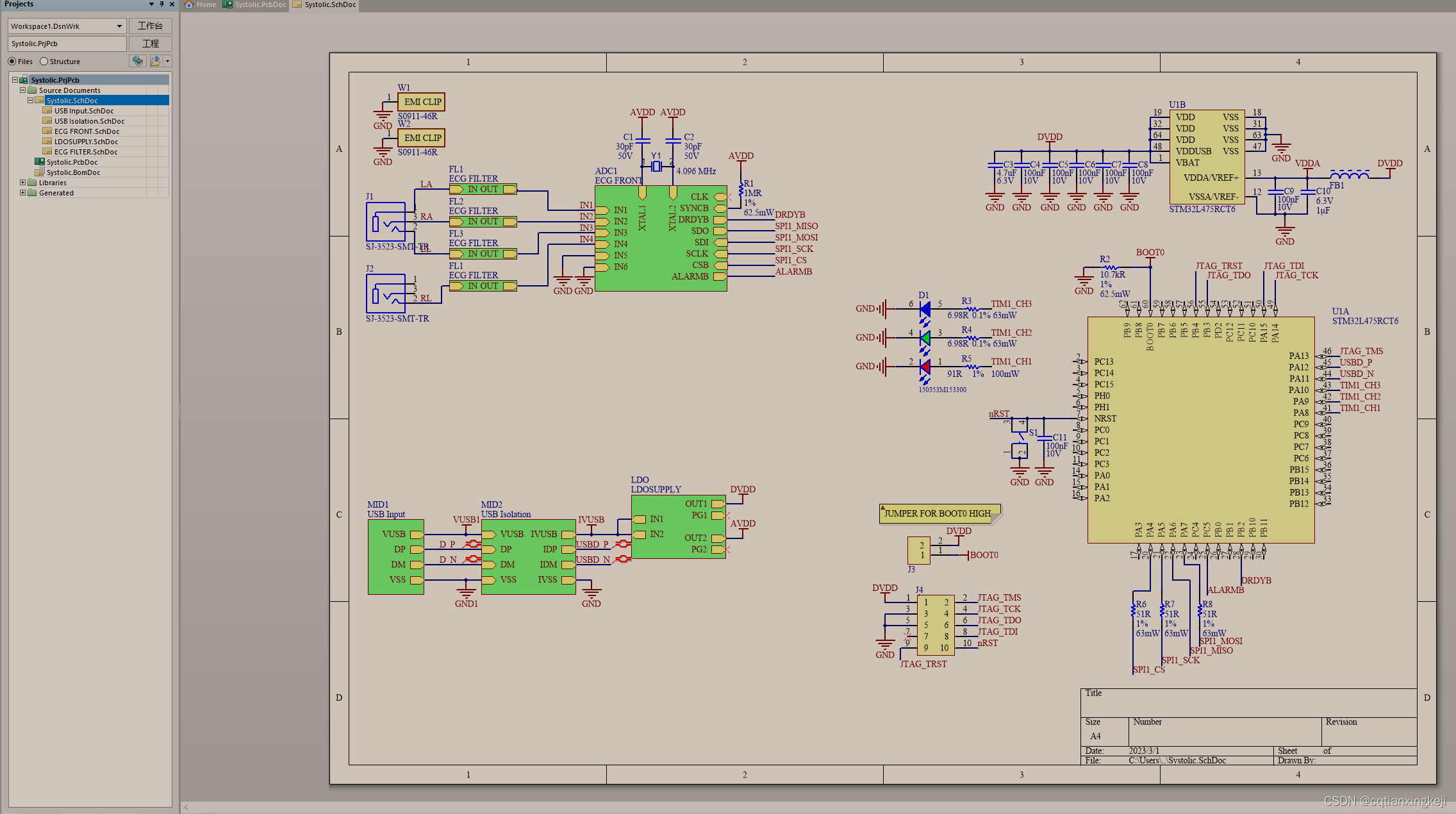Image resolution: width=1456 pixels, height=814 pixels.
Task: Expand the Generated folder
Action: point(22,192)
